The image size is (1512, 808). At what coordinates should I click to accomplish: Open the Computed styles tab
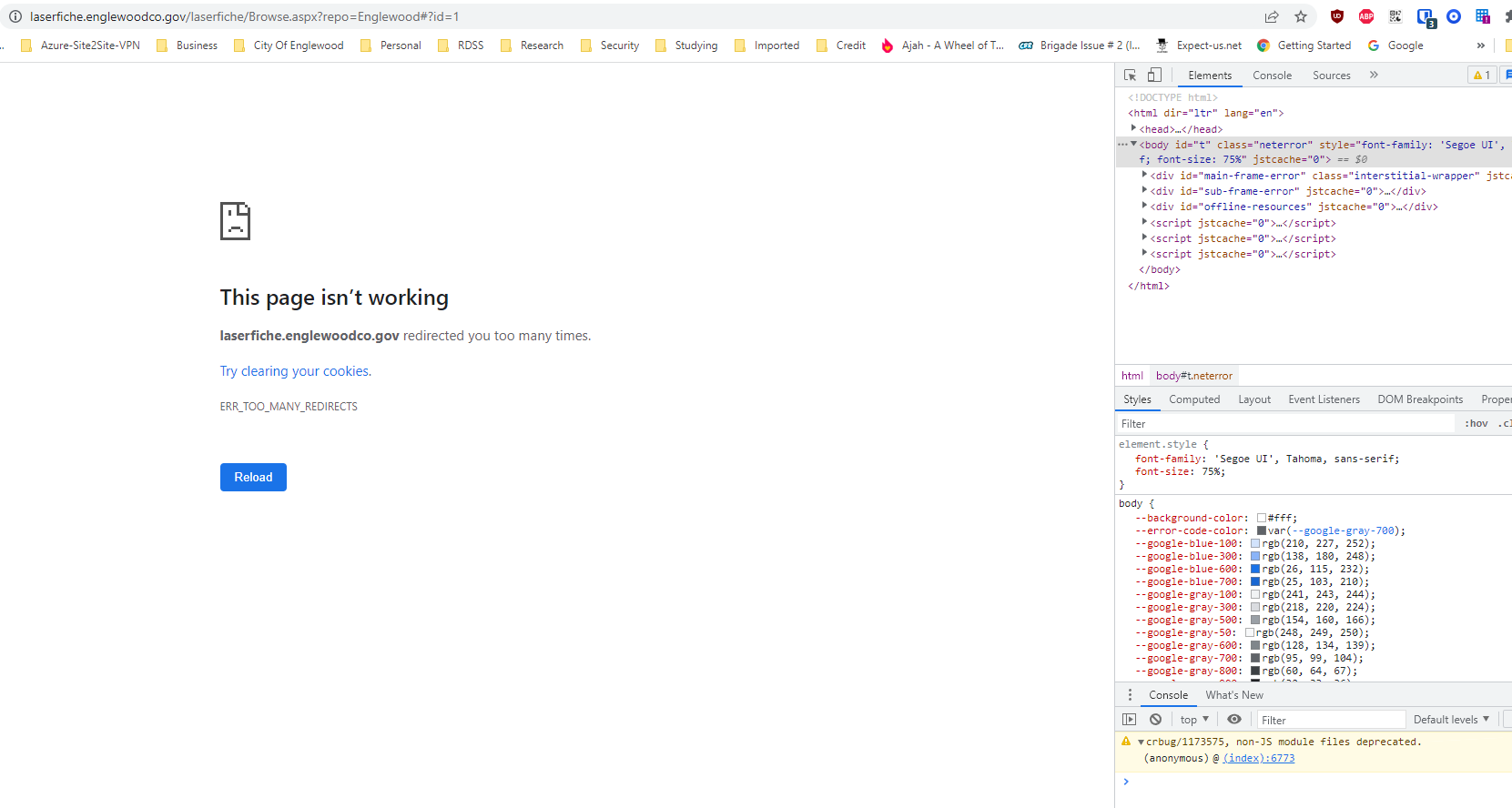(1194, 399)
